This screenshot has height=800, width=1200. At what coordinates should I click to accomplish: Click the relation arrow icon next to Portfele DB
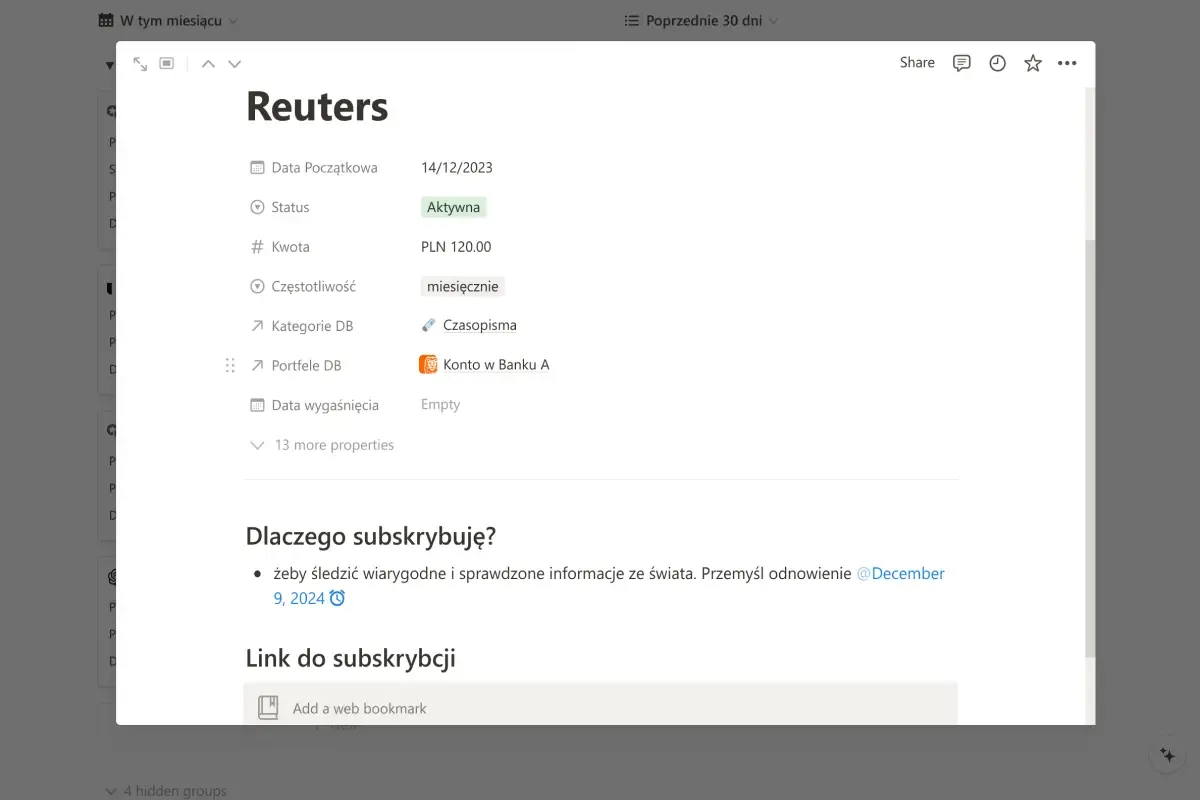(257, 365)
